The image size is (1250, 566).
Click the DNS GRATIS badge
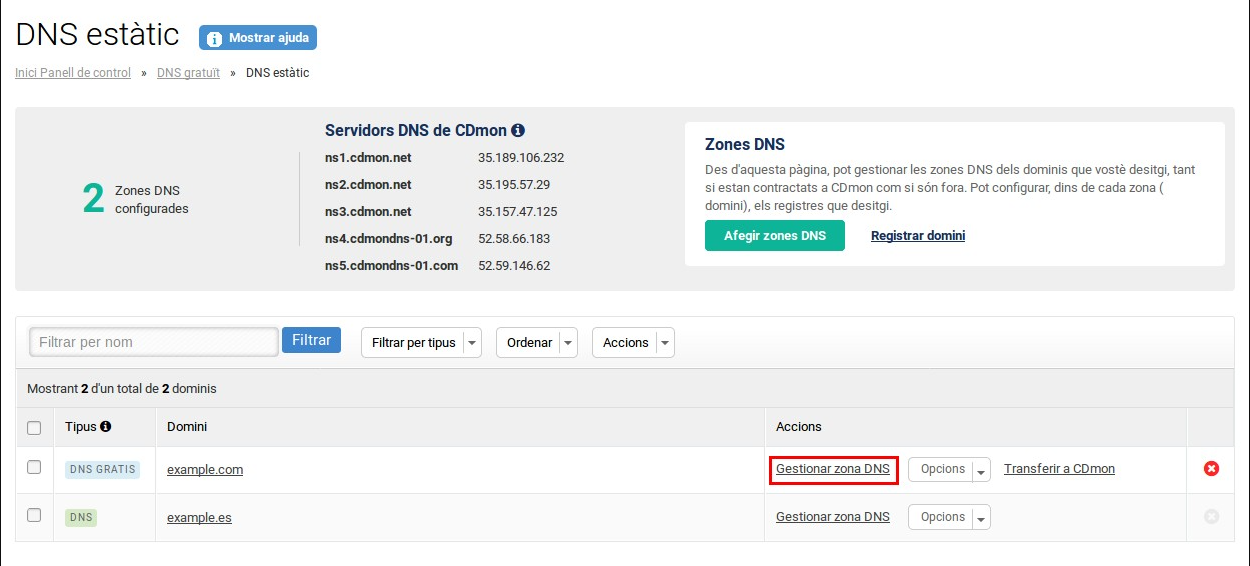[x=102, y=470]
